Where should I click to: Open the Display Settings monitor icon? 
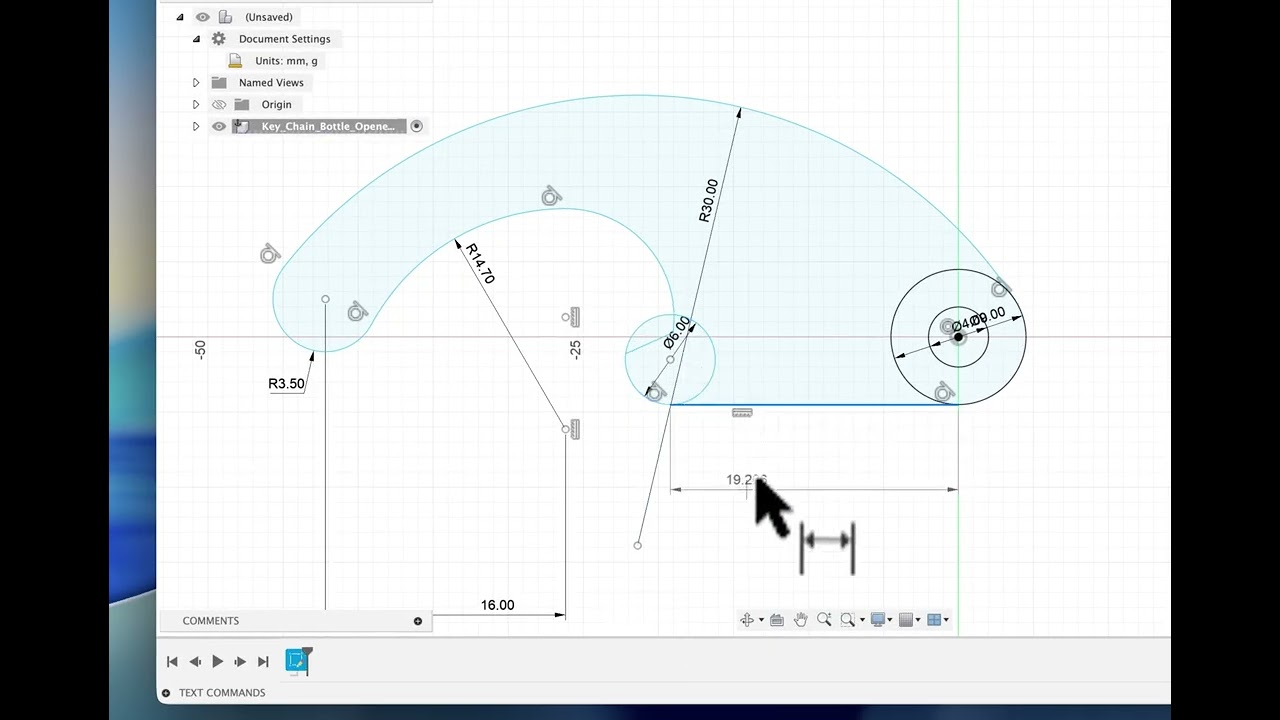coord(878,620)
